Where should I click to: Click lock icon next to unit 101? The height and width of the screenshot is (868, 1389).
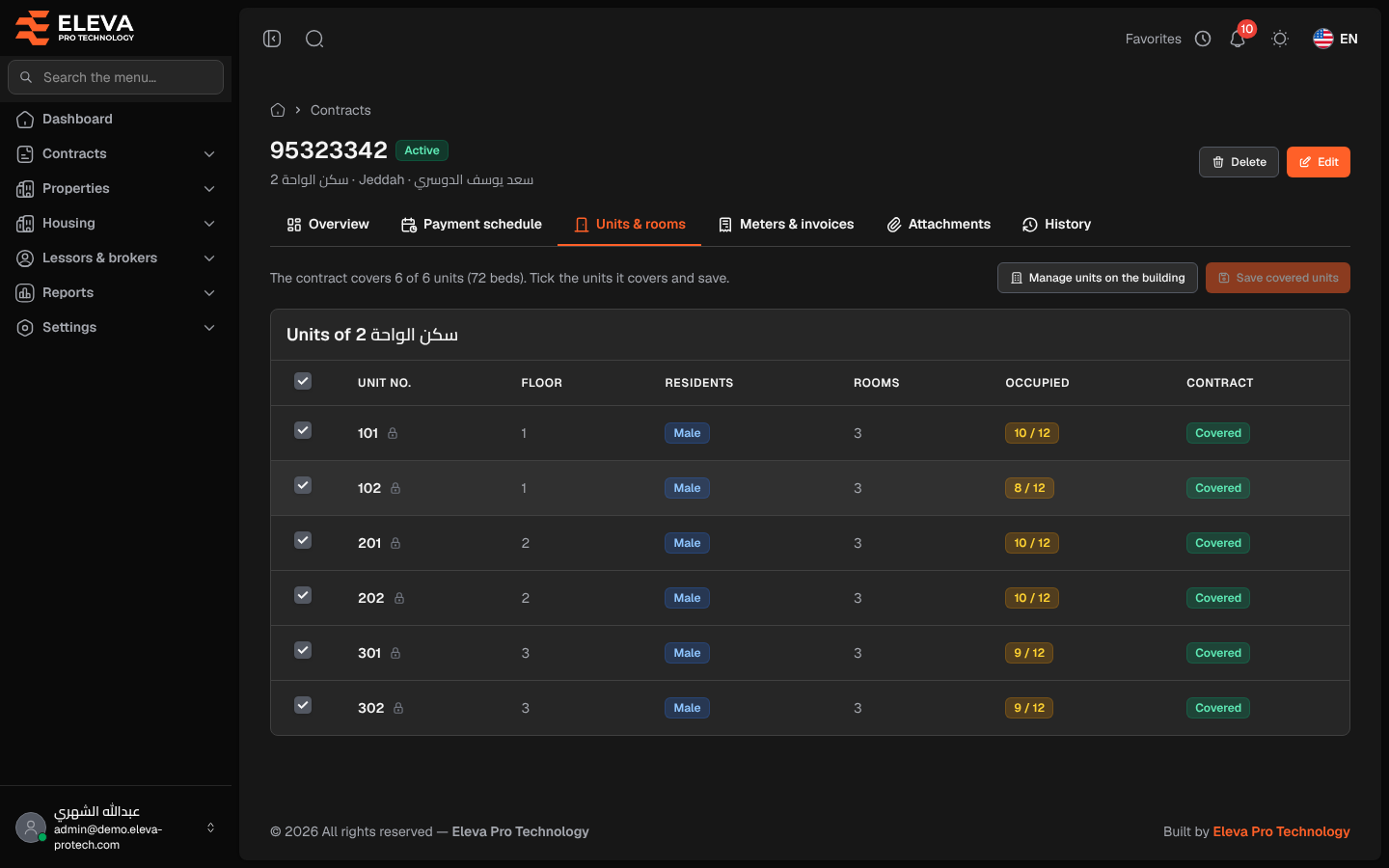tap(393, 433)
